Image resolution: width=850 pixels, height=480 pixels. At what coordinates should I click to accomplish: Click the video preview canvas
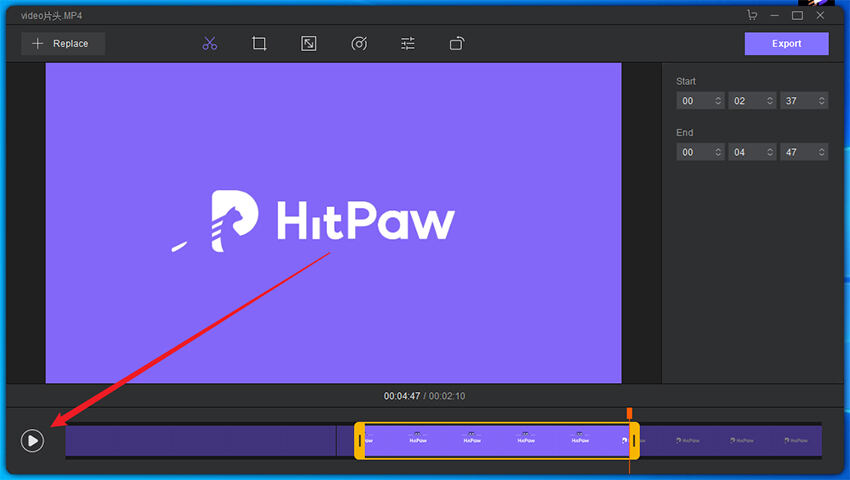(x=333, y=223)
